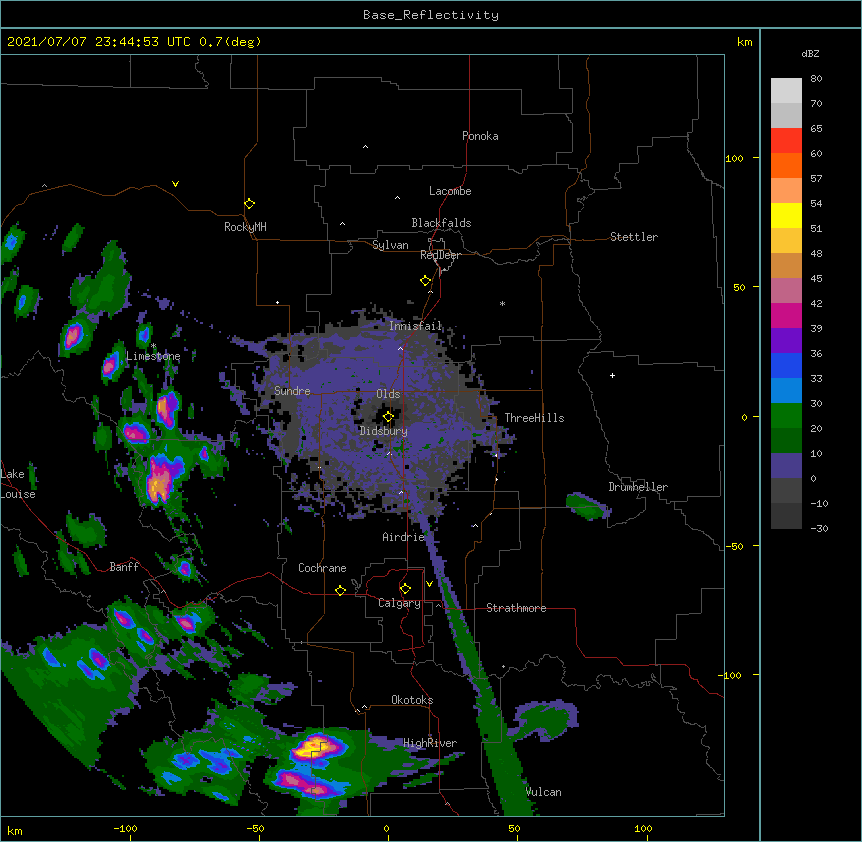Click the HighRiver city label
Screen dimensions: 862x842
pyautogui.click(x=430, y=743)
